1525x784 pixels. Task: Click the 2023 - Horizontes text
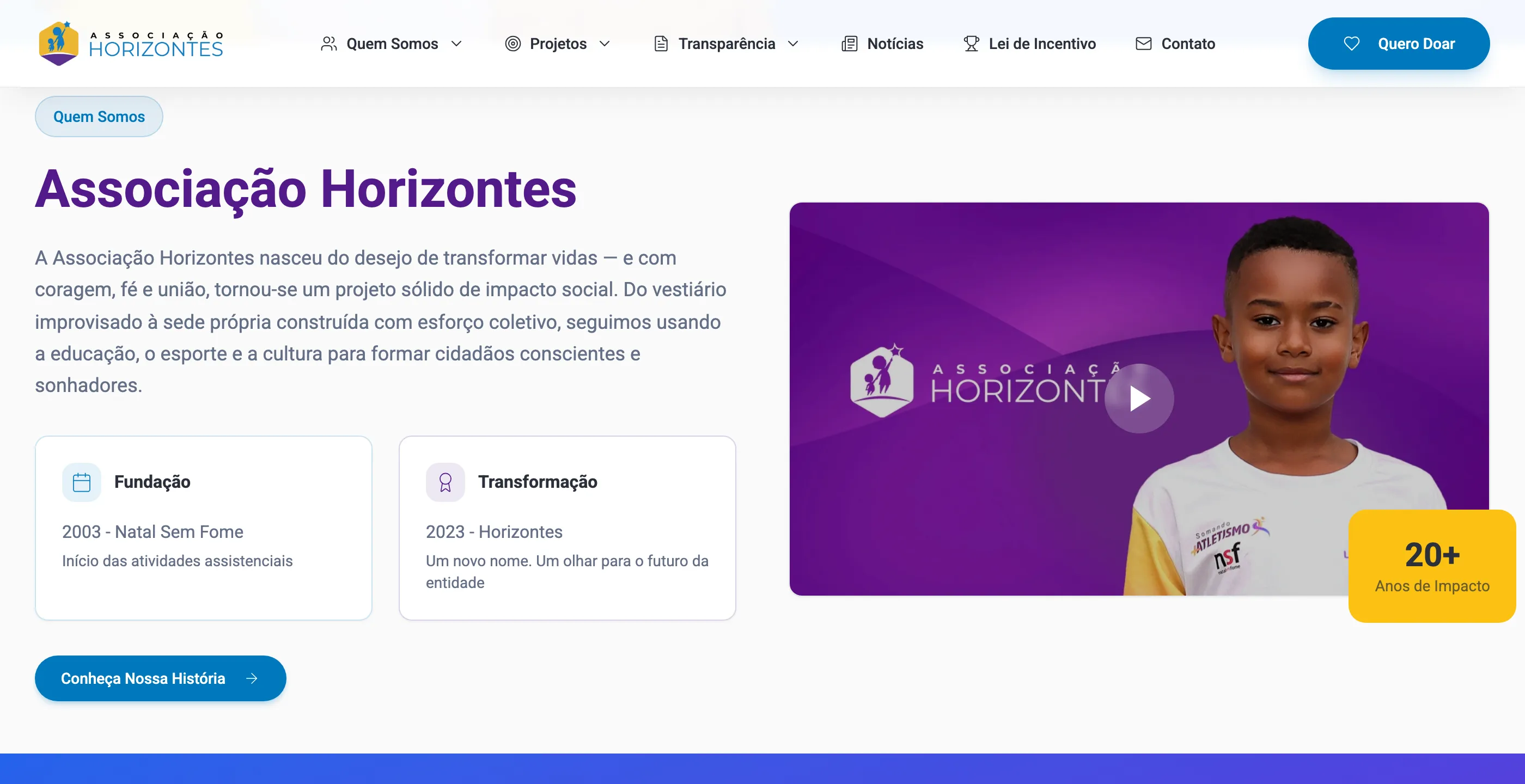[x=495, y=532]
